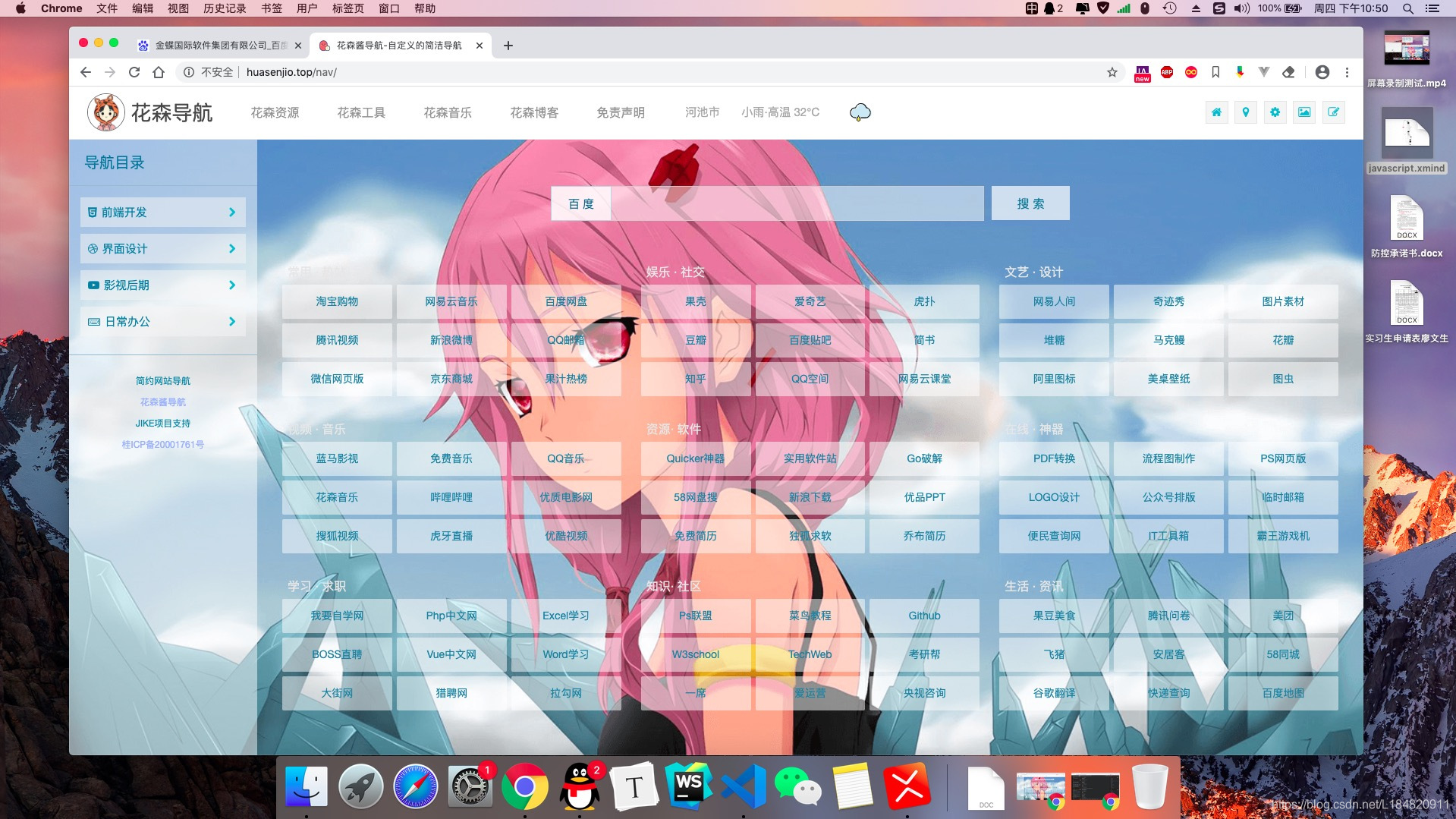The height and width of the screenshot is (819, 1456).
Task: Click the 花森导航 site logo avatar
Action: (105, 112)
